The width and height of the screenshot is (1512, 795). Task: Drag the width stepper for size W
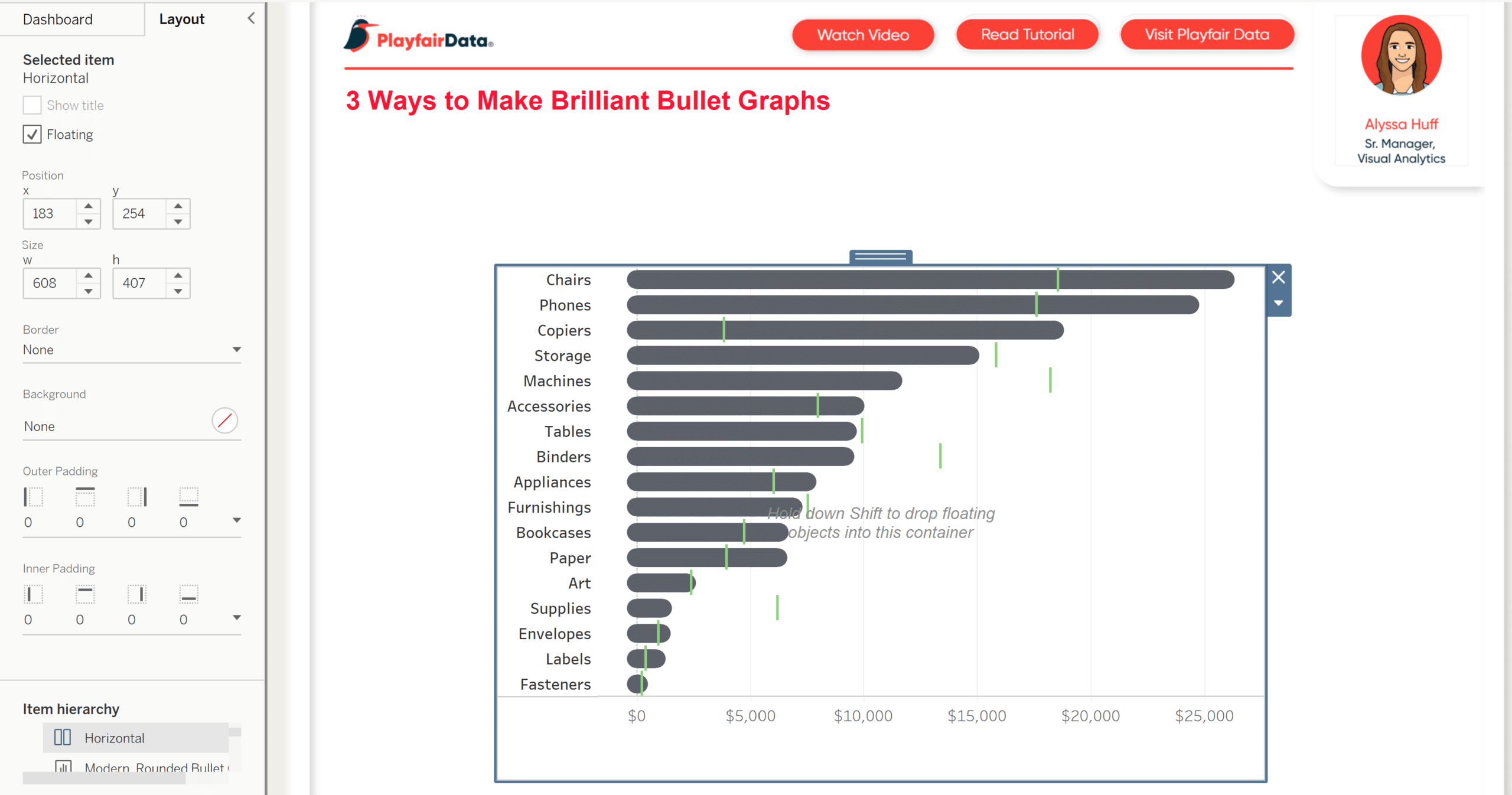(x=87, y=283)
